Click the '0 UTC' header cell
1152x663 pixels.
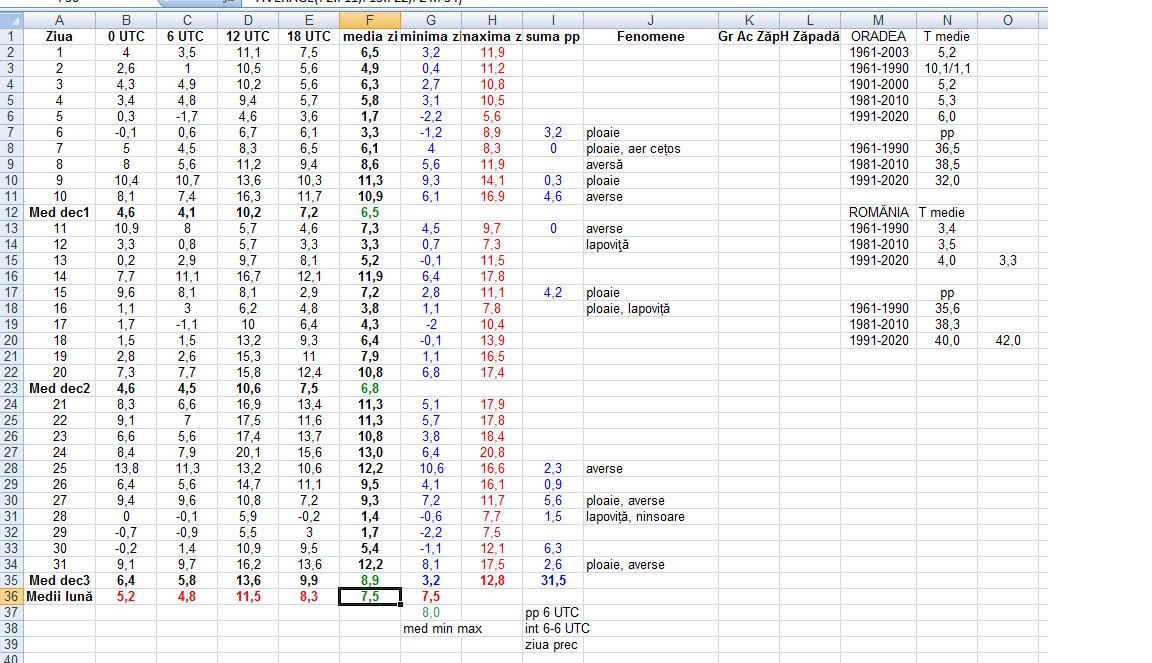(x=126, y=37)
